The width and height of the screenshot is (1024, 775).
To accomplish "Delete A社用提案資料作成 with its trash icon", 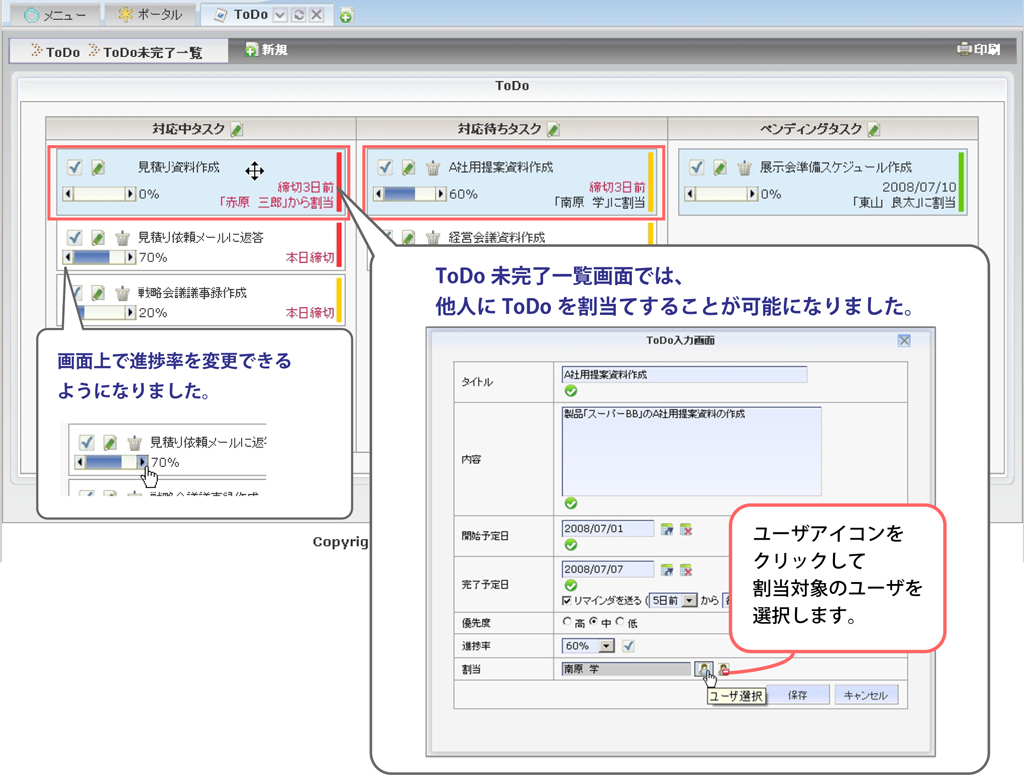I will (x=432, y=168).
